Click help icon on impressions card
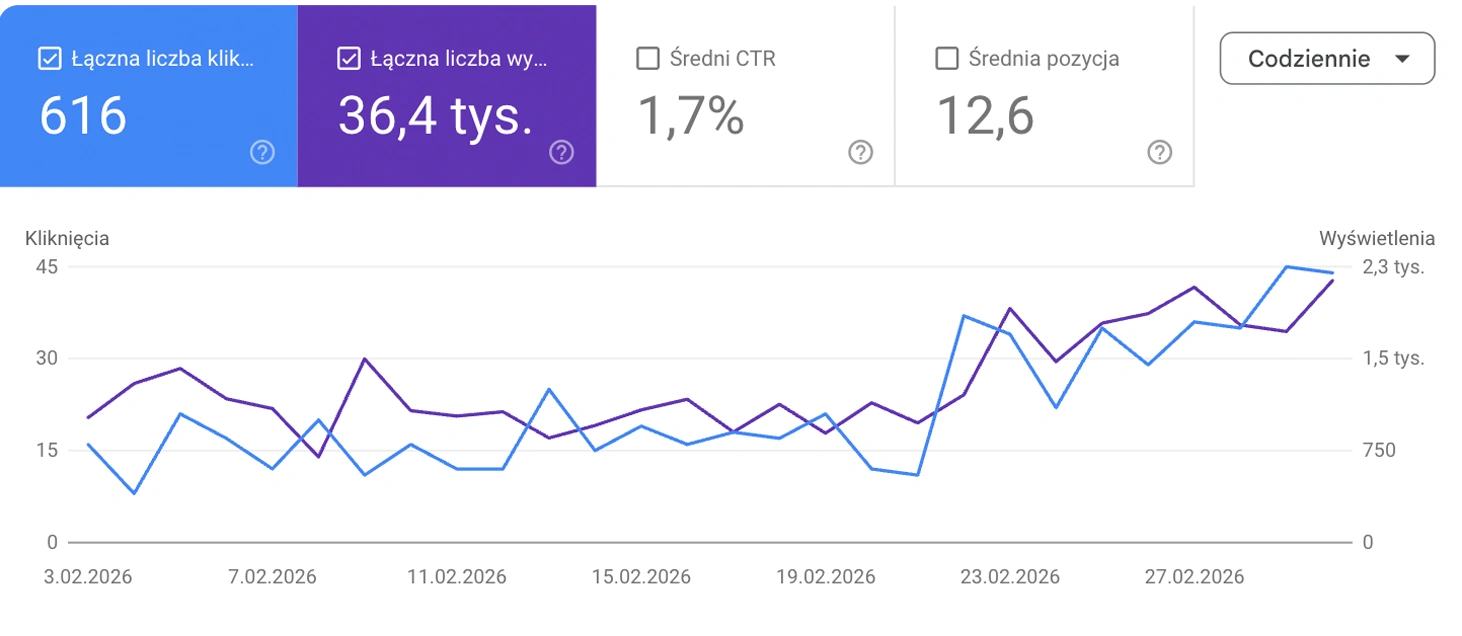 click(x=562, y=153)
